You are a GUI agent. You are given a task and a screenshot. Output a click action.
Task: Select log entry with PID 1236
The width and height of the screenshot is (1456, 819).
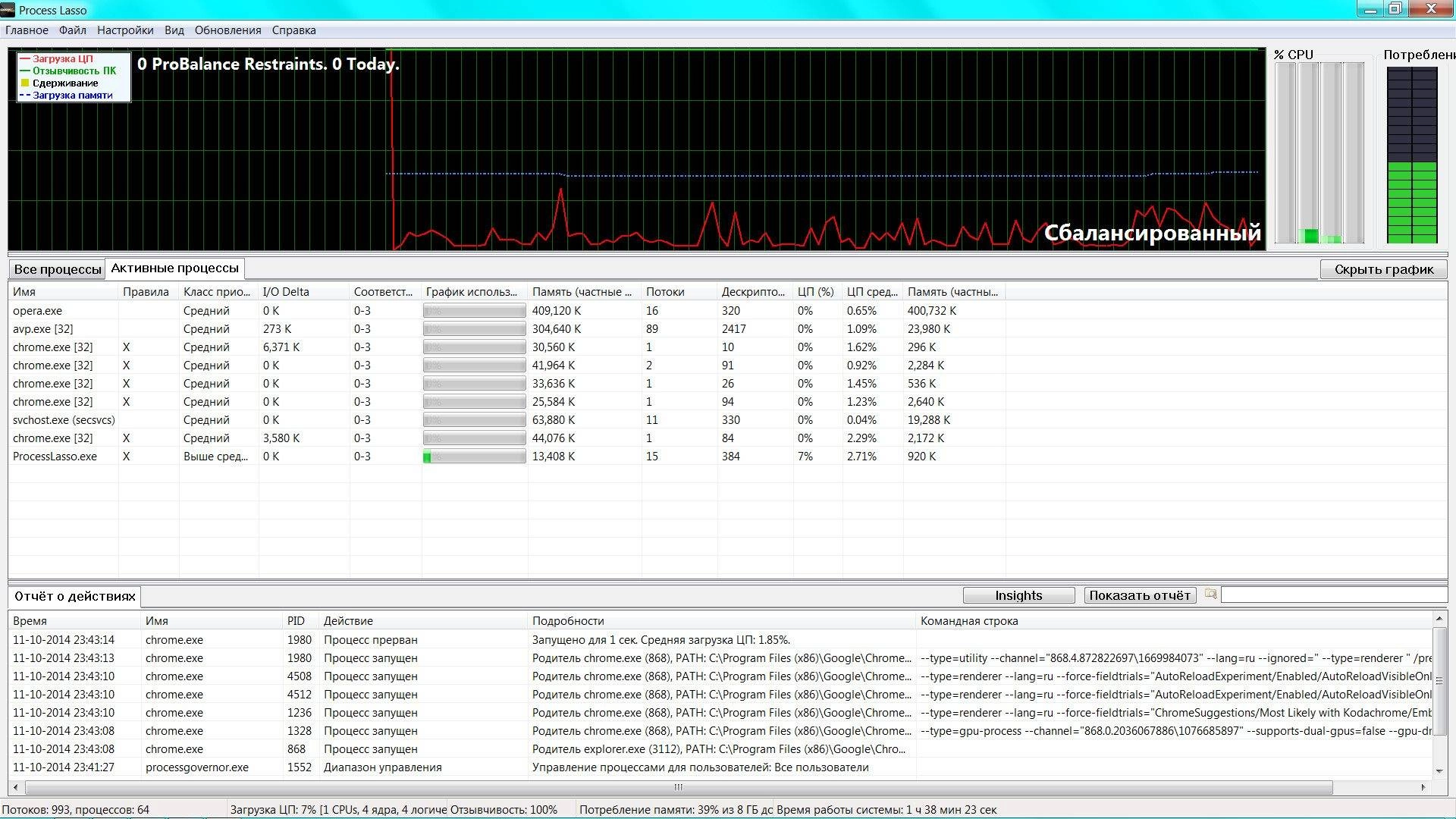[x=720, y=713]
